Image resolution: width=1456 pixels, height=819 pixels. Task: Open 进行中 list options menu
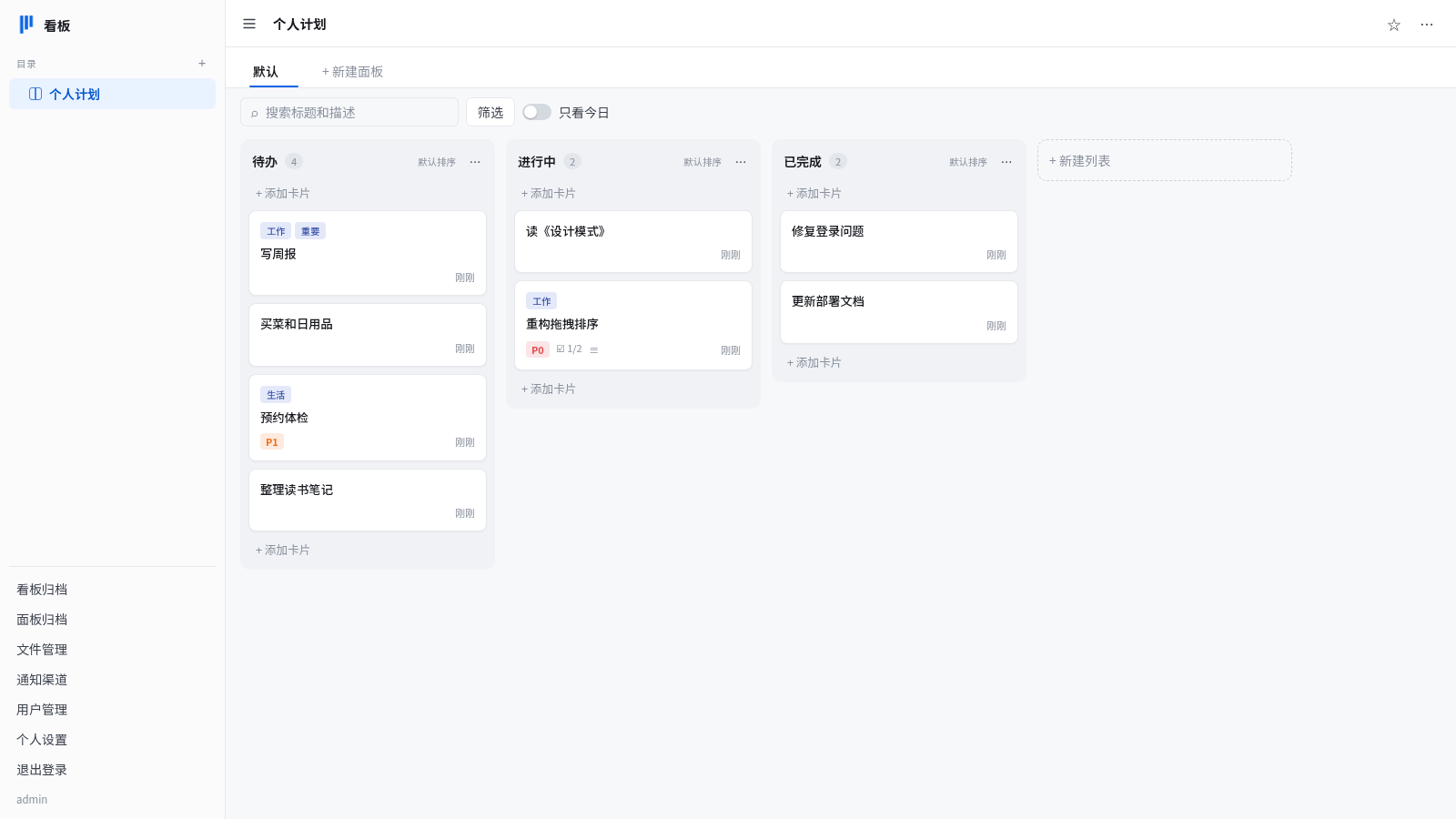pos(741,162)
